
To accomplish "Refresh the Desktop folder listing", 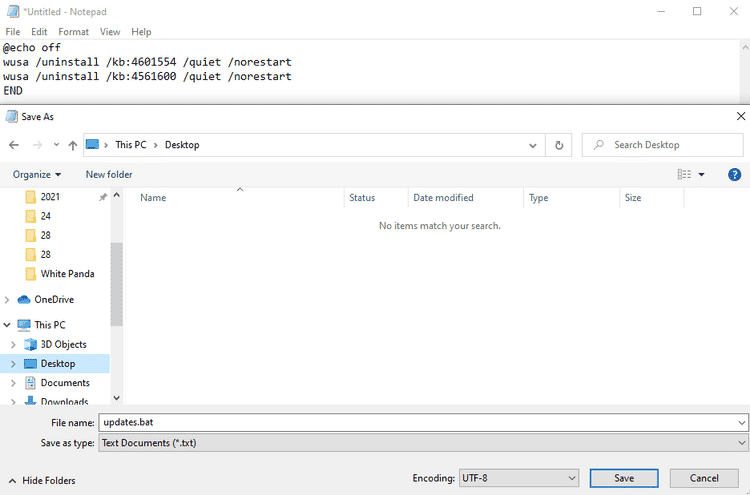I will pos(559,145).
